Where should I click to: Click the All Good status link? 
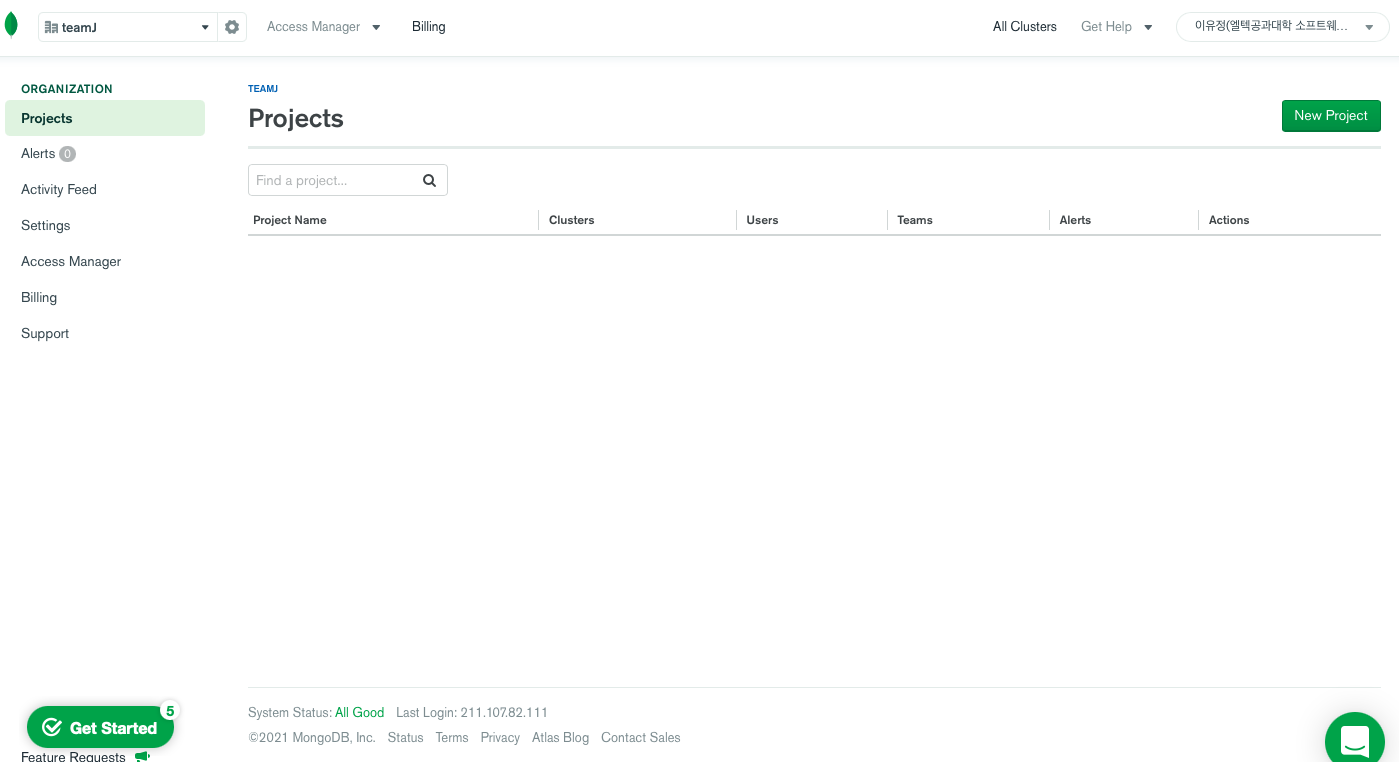point(359,712)
